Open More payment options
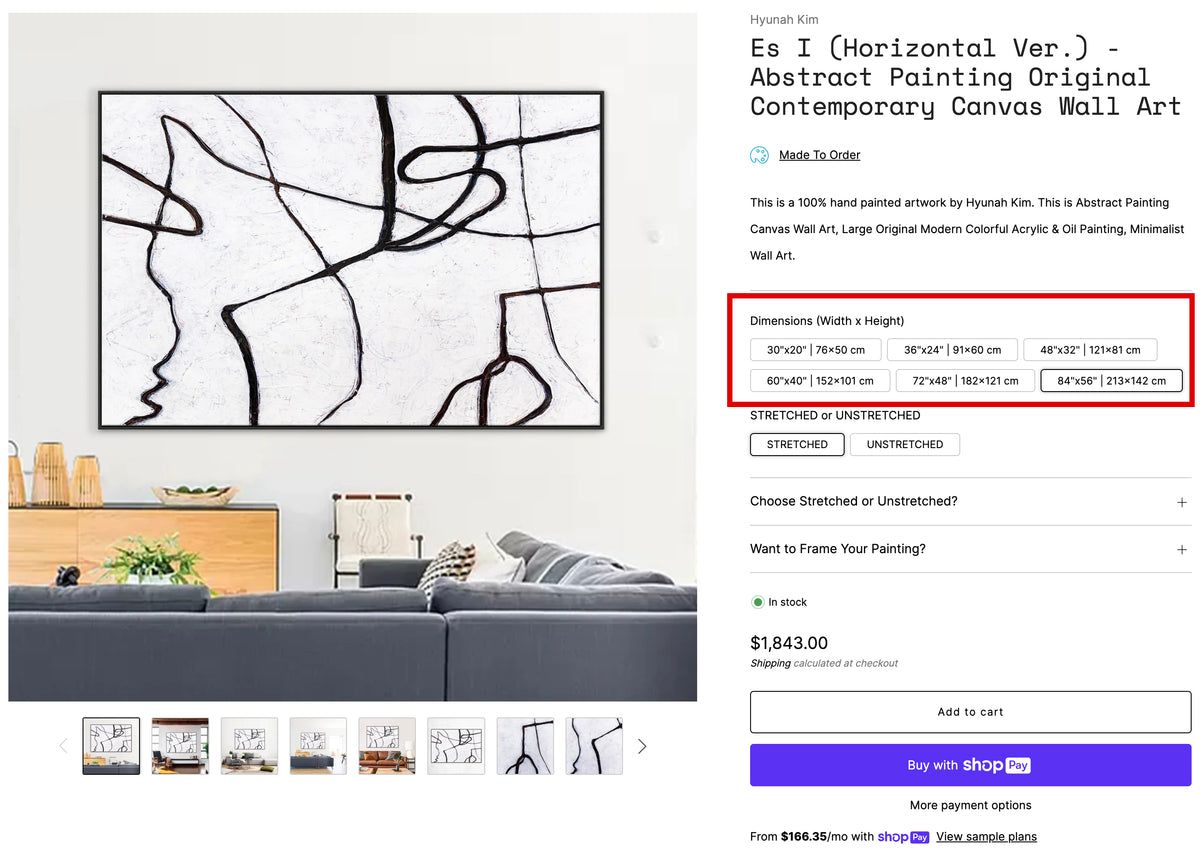The width and height of the screenshot is (1200, 860). [x=970, y=805]
